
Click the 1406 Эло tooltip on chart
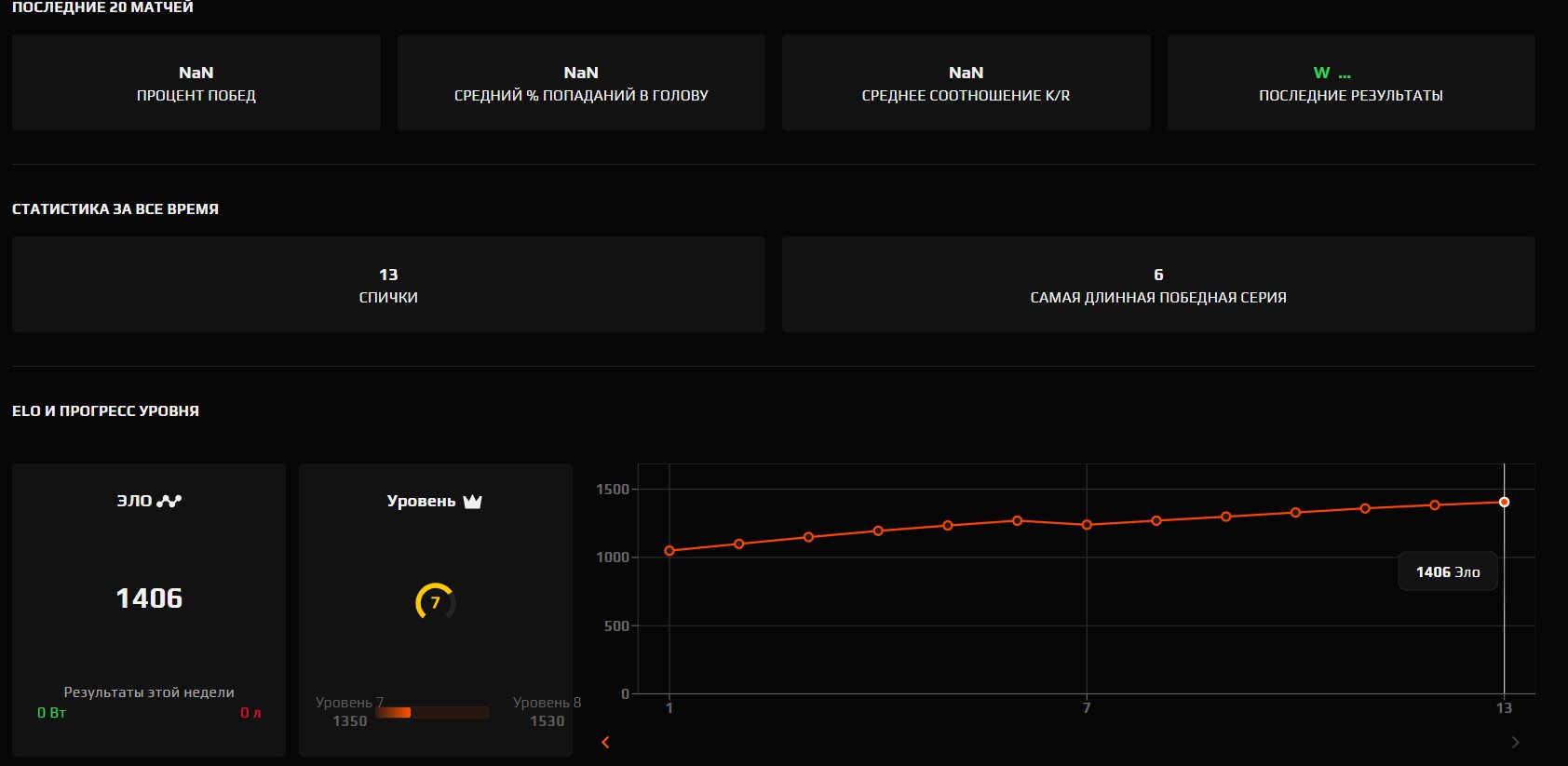[x=1447, y=571]
